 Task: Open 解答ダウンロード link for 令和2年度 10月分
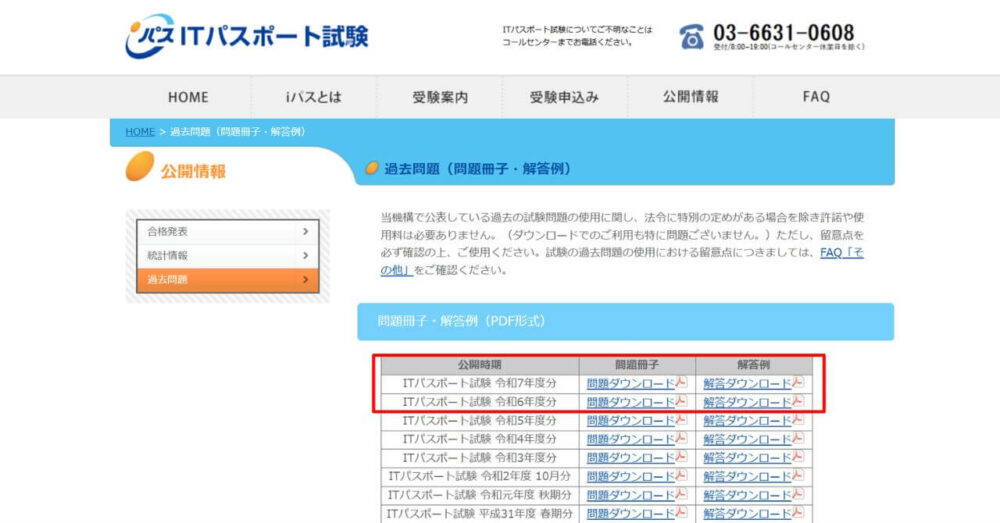point(747,476)
